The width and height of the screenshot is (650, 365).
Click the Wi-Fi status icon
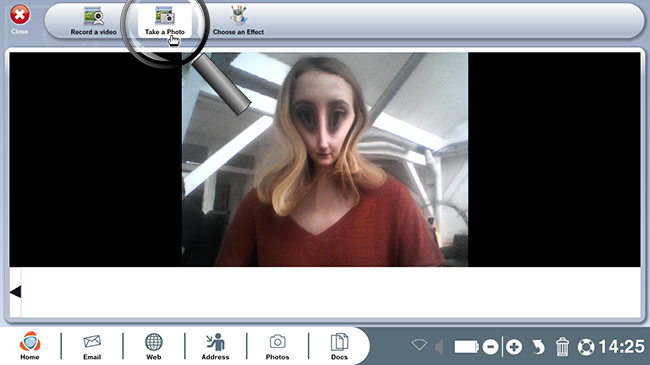point(419,345)
